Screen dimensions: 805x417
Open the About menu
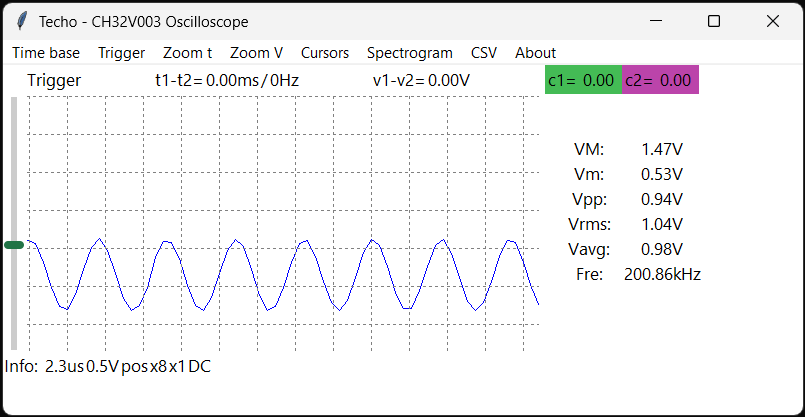(x=535, y=53)
